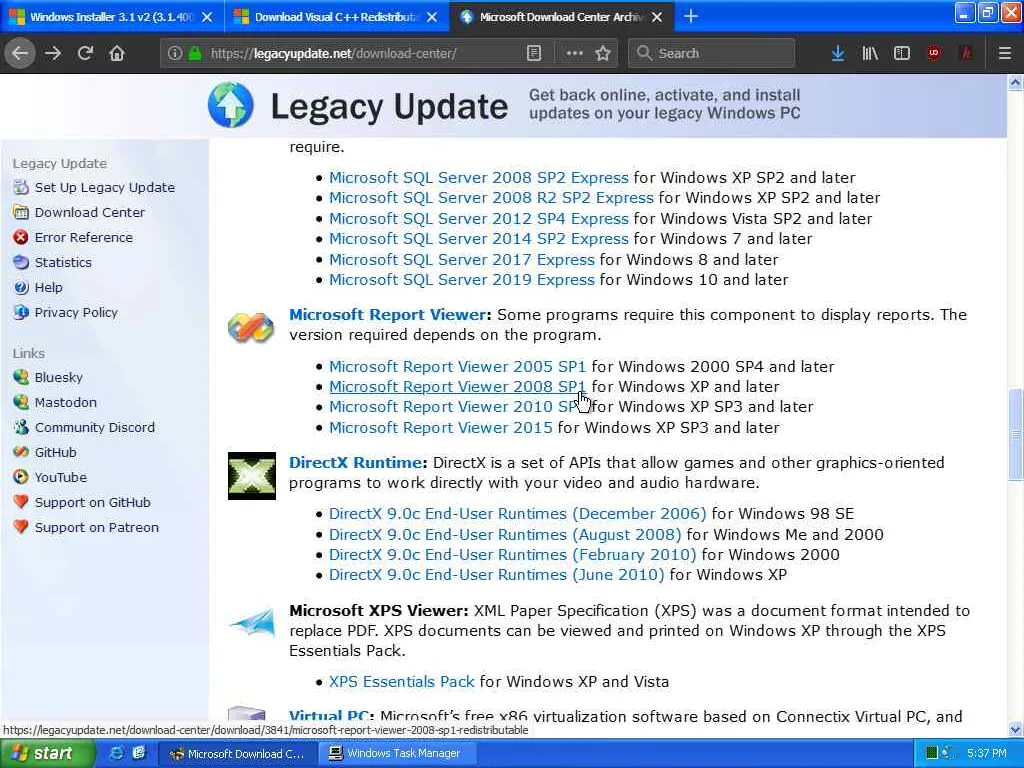Open a new browser tab
1024x768 pixels.
point(691,17)
